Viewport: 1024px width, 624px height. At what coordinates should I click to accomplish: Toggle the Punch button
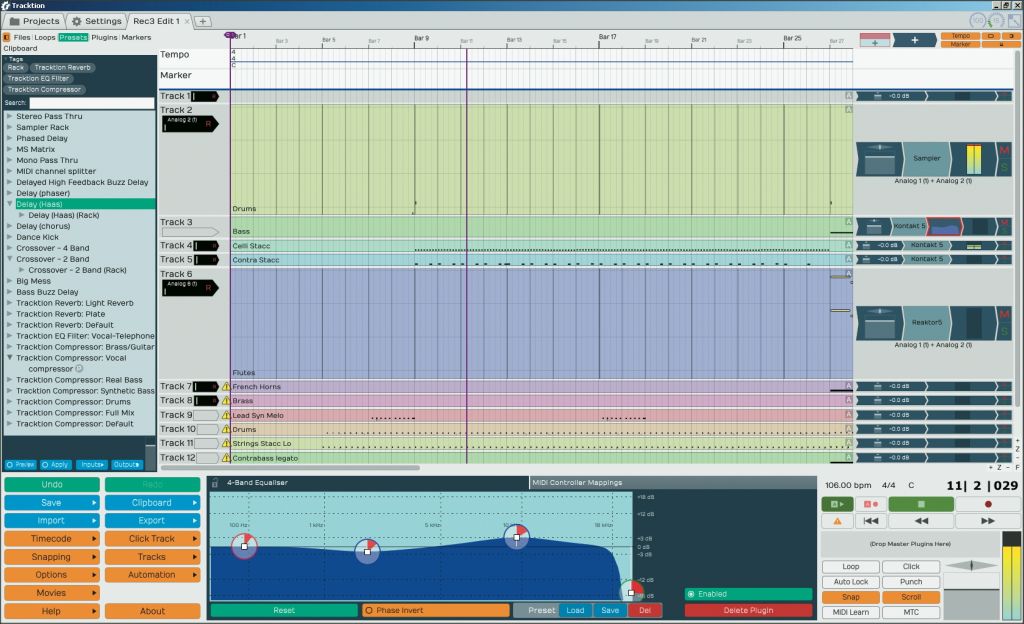(911, 582)
